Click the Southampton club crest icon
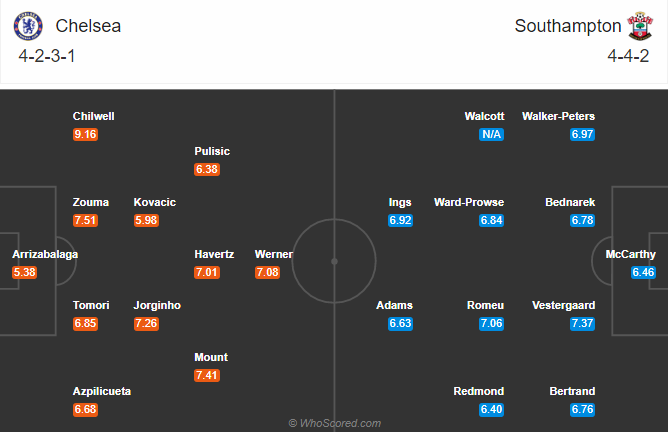 pyautogui.click(x=640, y=26)
